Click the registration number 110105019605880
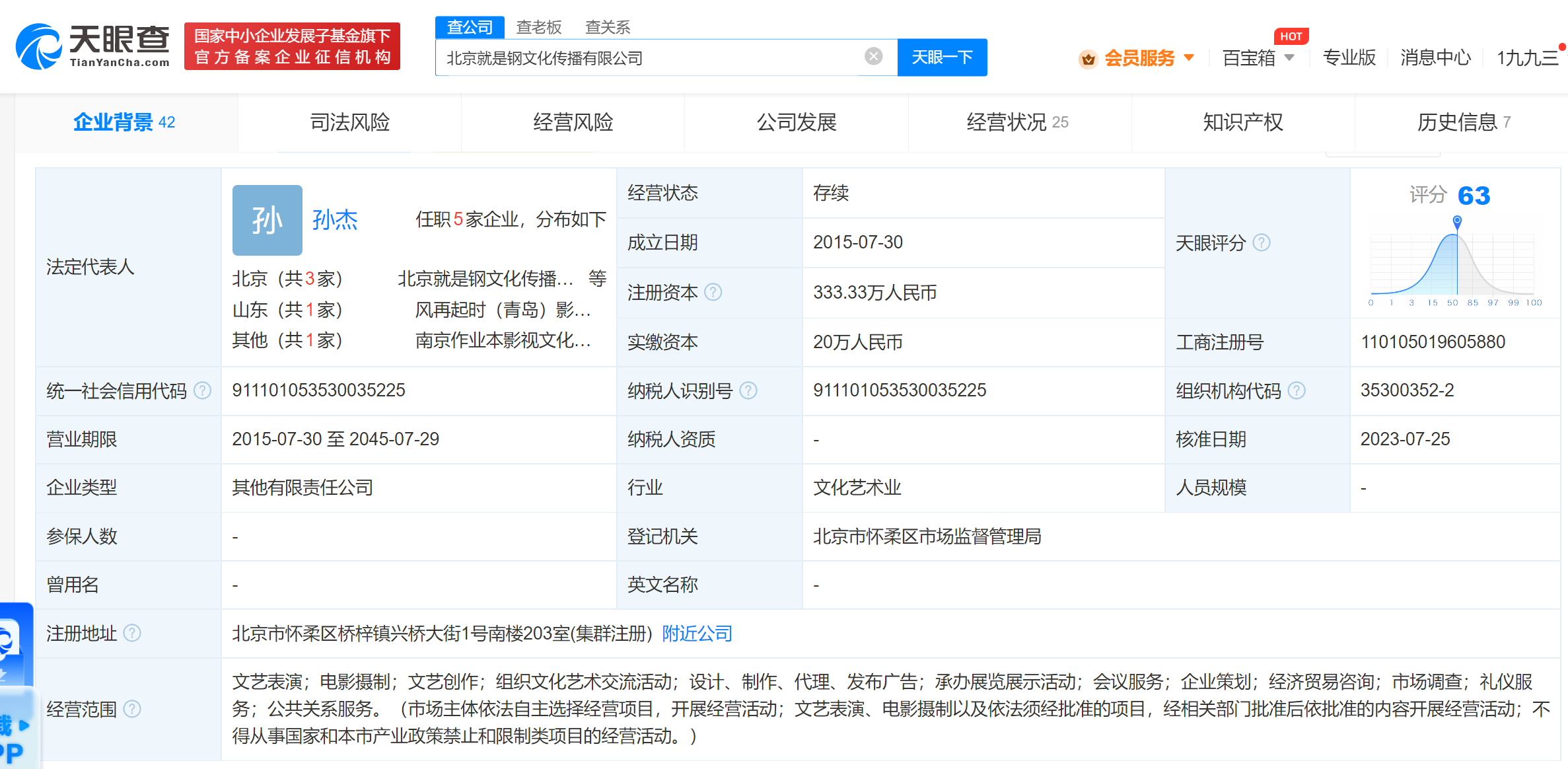 coord(1433,342)
